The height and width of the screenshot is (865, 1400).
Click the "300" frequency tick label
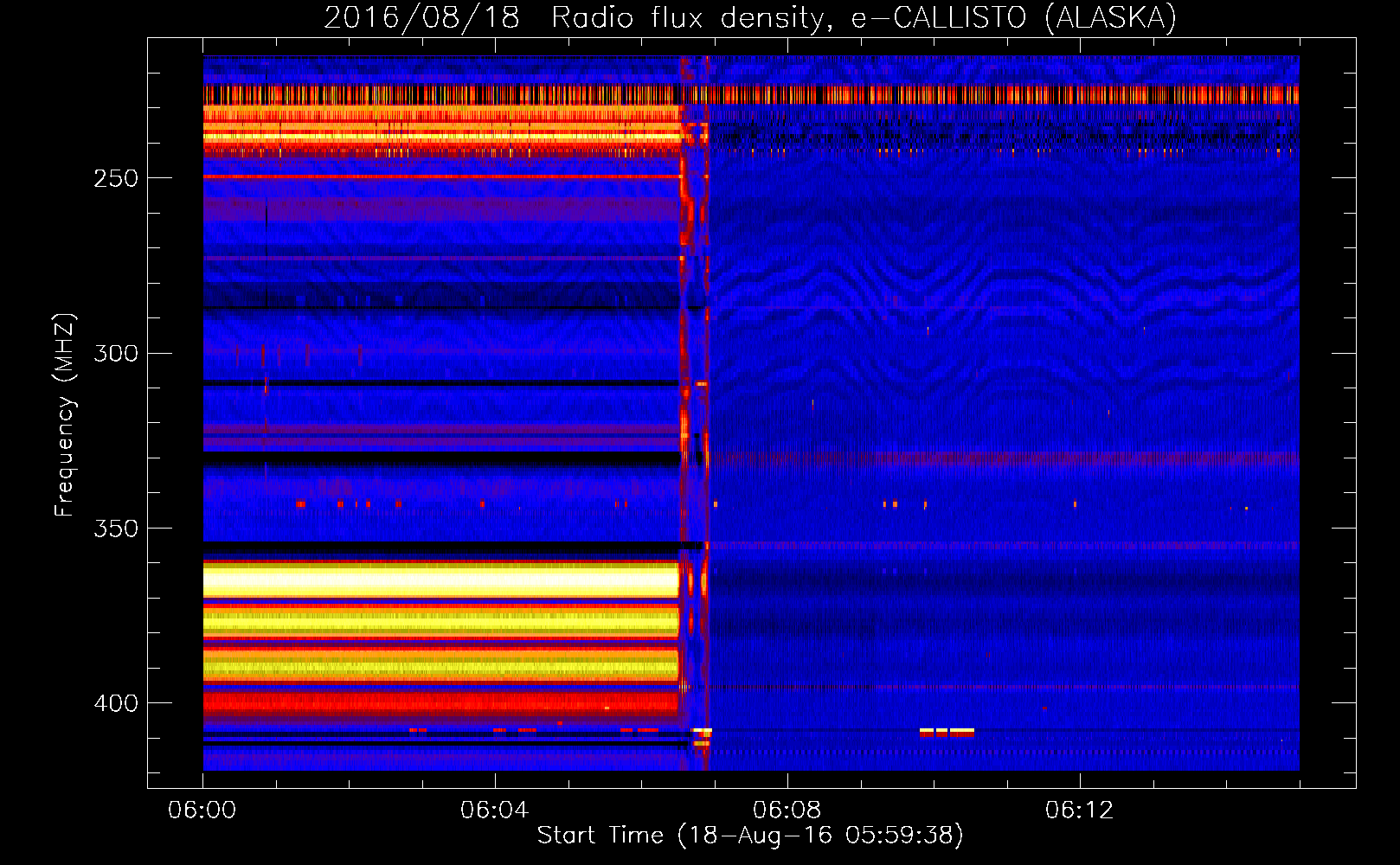[x=116, y=353]
